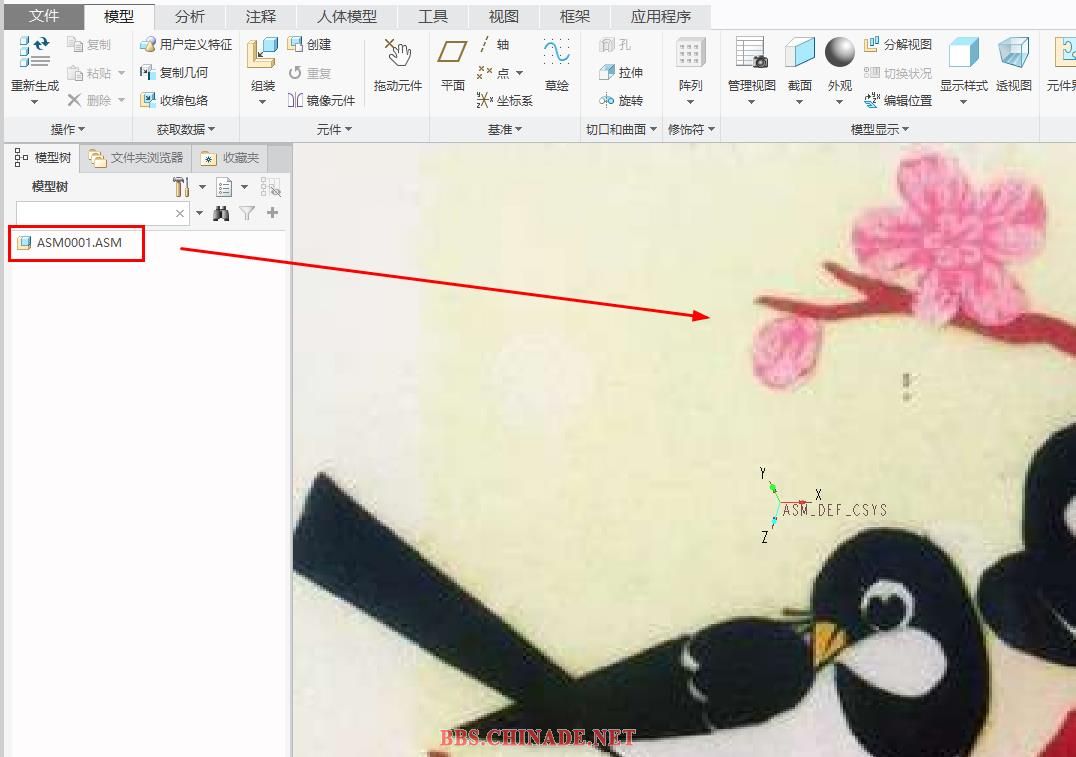Open the 删除 dropdown arrow

(x=121, y=100)
